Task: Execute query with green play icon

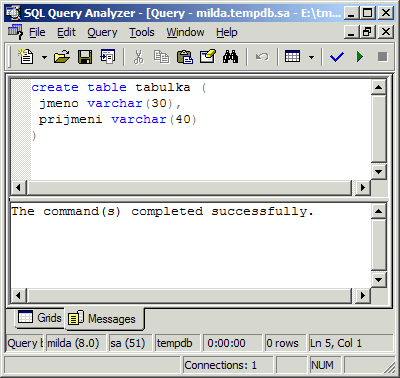Action: [360, 57]
